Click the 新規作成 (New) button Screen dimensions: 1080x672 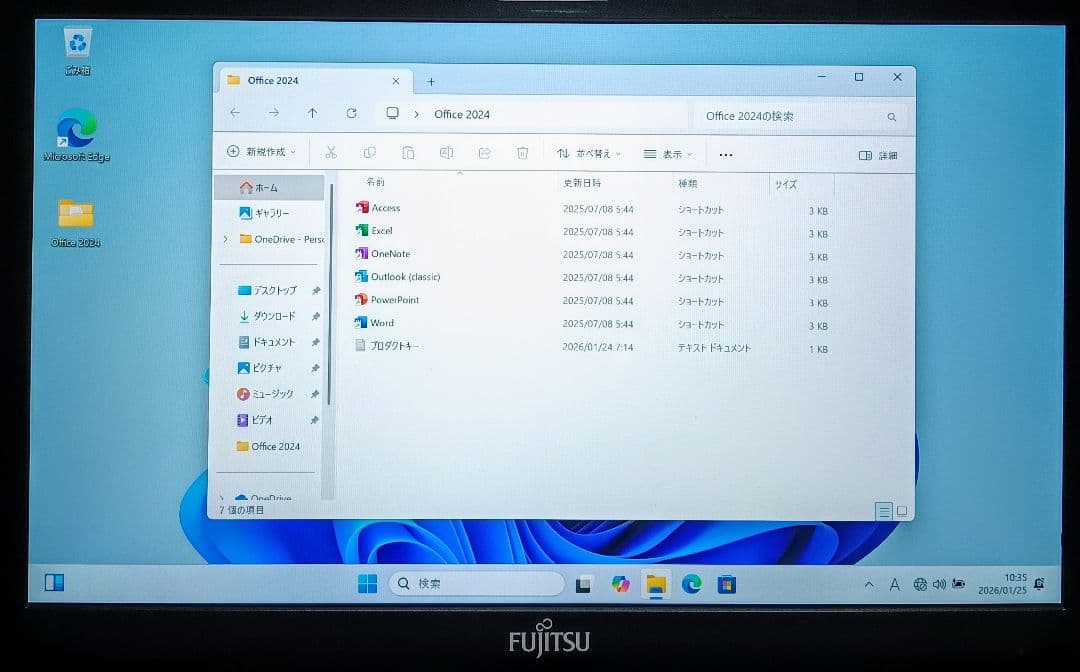click(x=260, y=152)
